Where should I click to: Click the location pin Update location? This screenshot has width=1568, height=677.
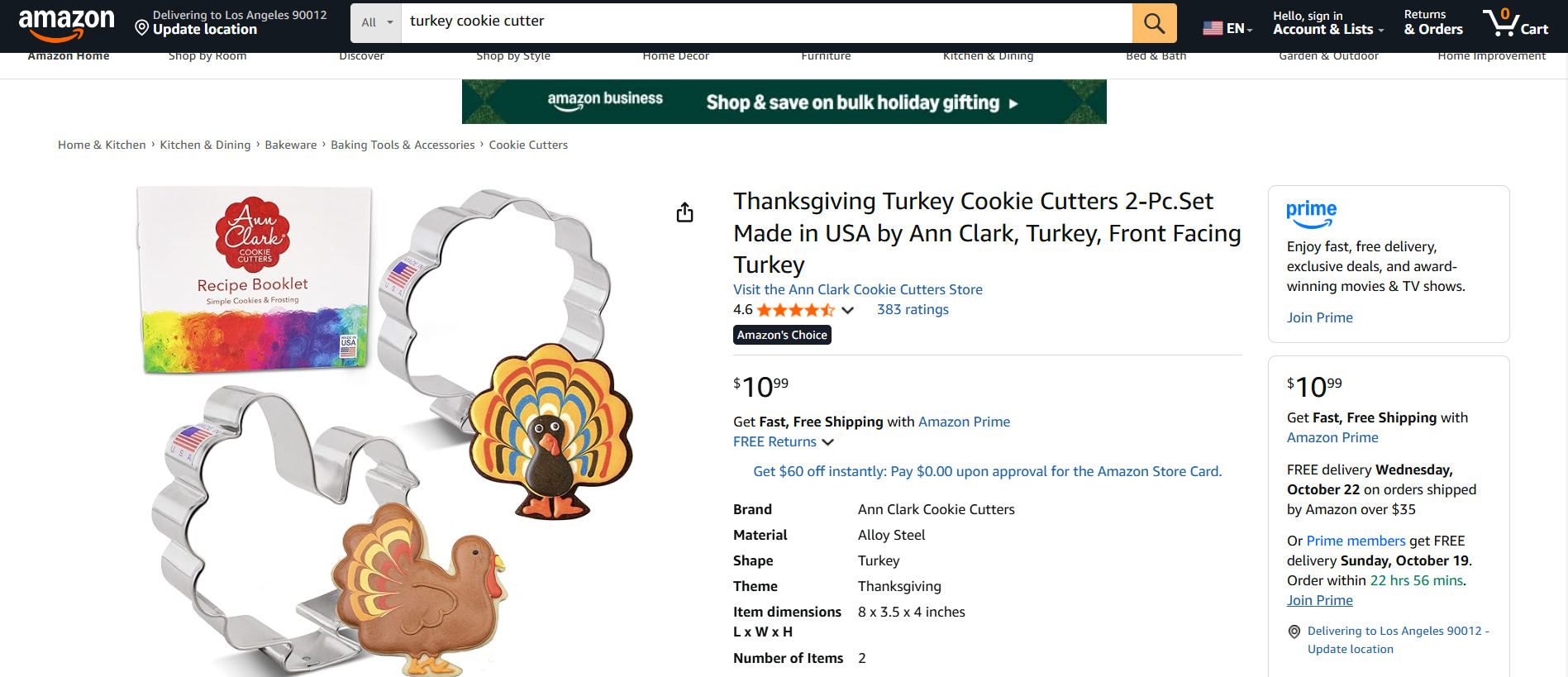click(x=196, y=22)
